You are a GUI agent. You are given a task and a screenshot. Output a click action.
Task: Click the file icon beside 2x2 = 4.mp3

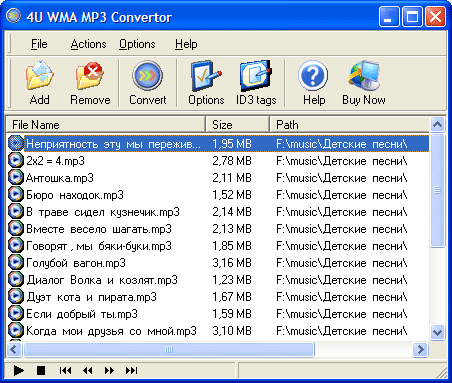click(15, 160)
